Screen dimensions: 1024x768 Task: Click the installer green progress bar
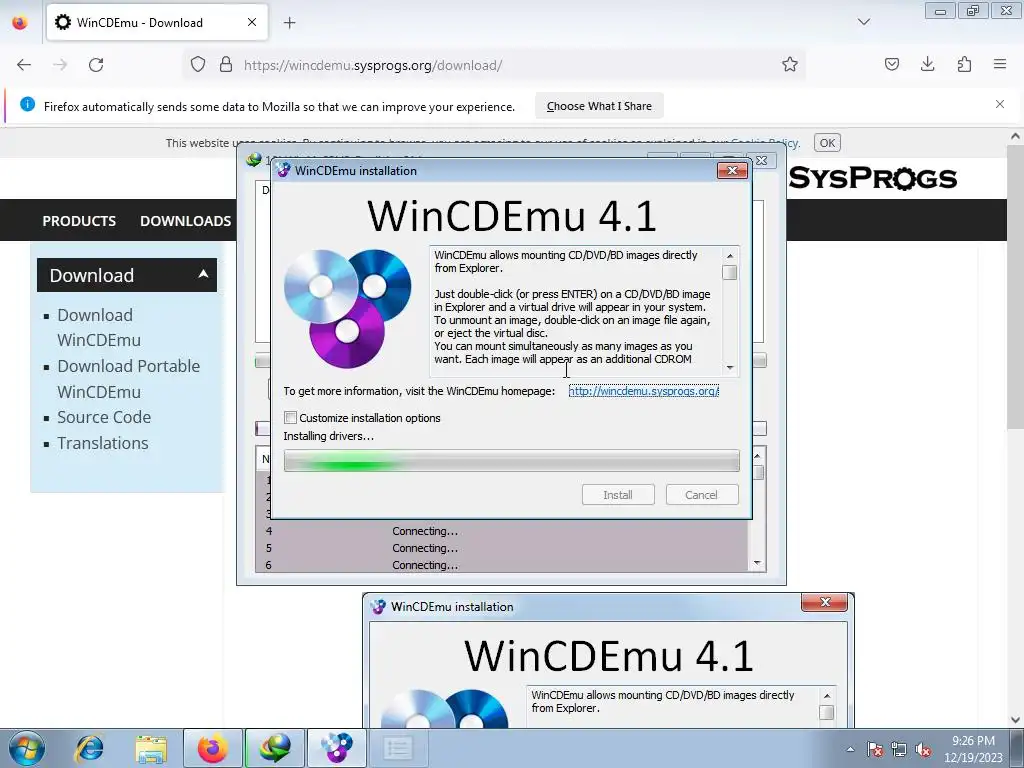pyautogui.click(x=511, y=461)
